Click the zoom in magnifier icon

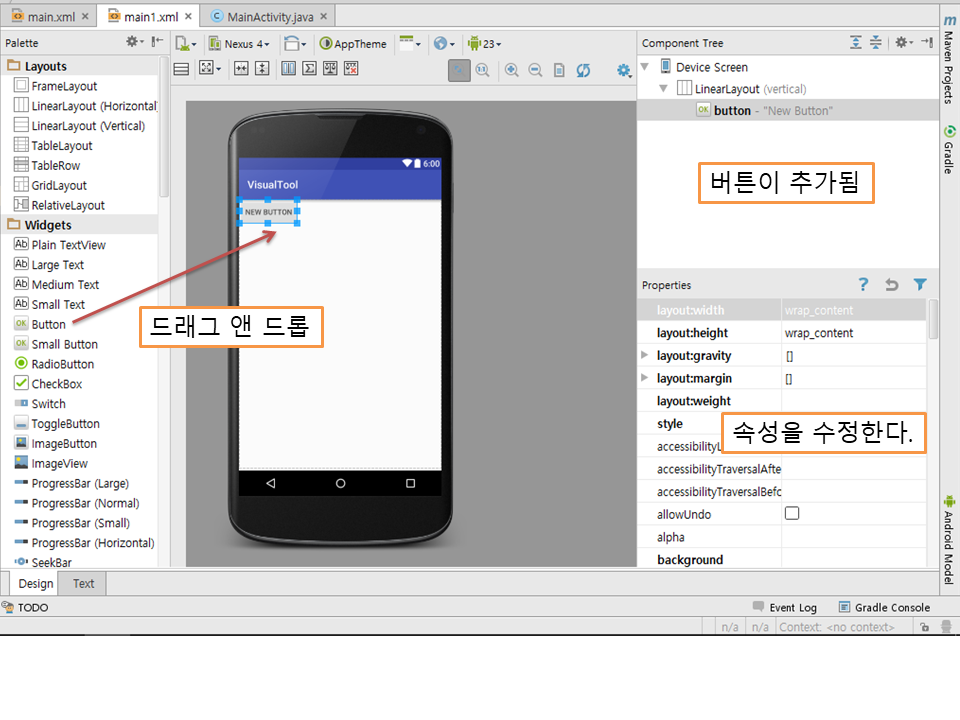tap(512, 69)
